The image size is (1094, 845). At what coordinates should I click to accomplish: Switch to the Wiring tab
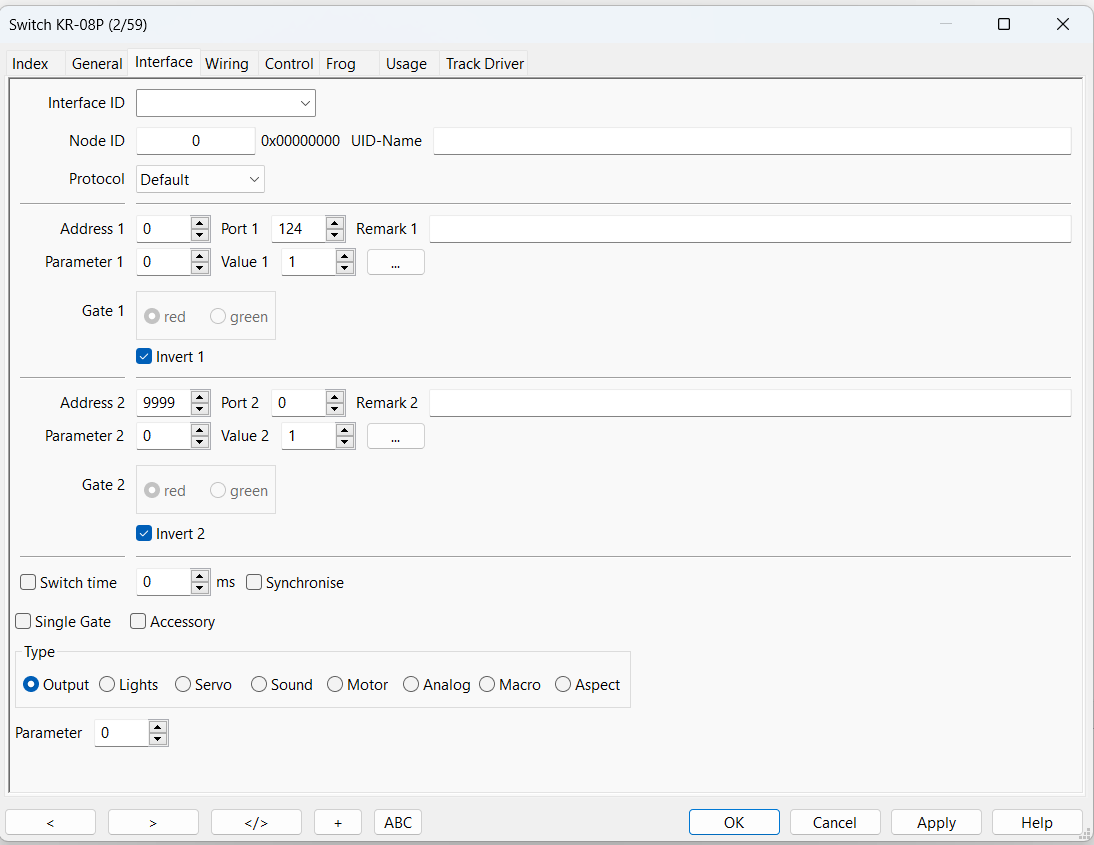[x=227, y=64]
